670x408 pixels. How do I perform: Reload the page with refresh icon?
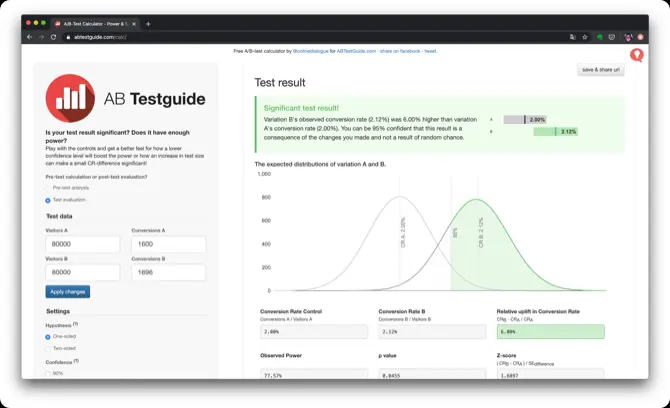53,37
